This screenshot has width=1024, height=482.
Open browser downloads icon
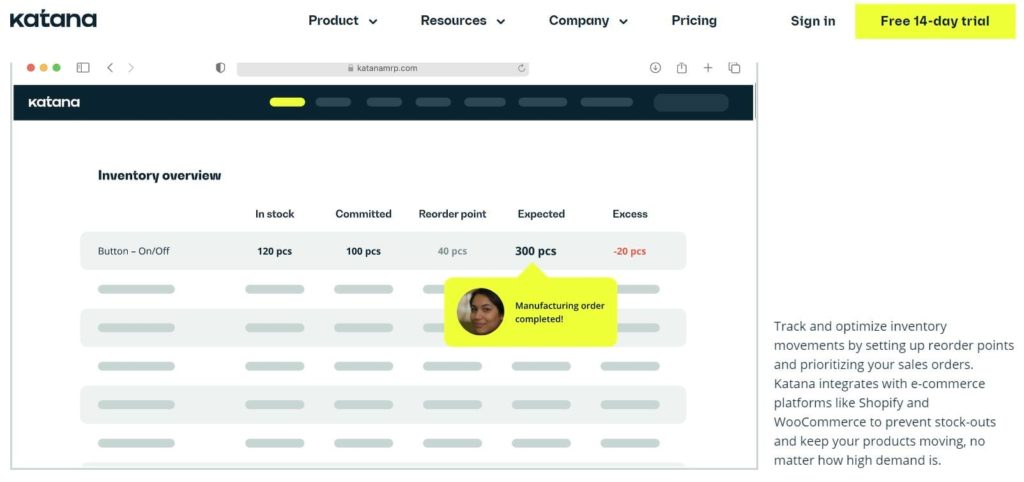655,67
